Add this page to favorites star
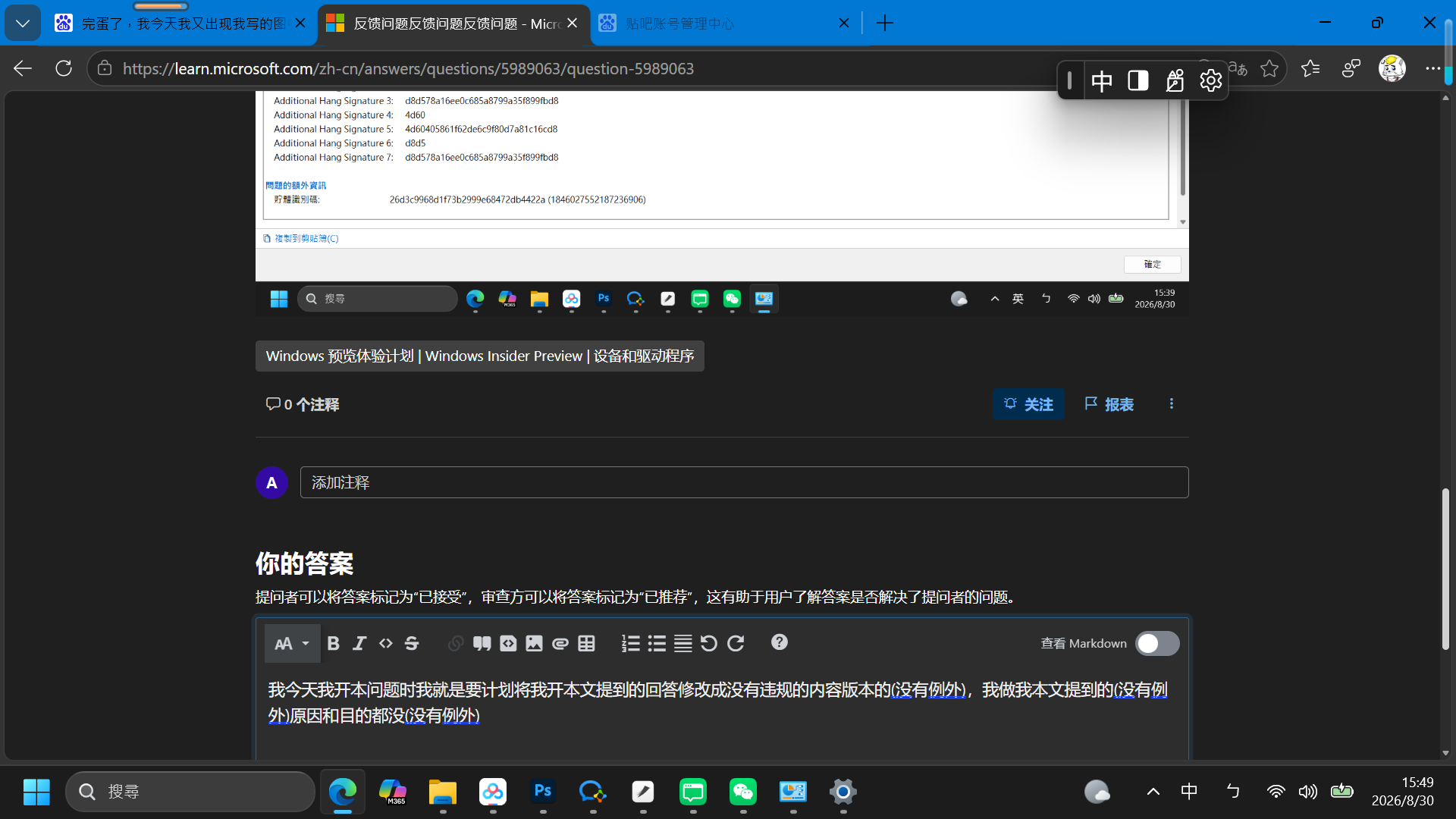This screenshot has height=819, width=1456. coord(1269,68)
